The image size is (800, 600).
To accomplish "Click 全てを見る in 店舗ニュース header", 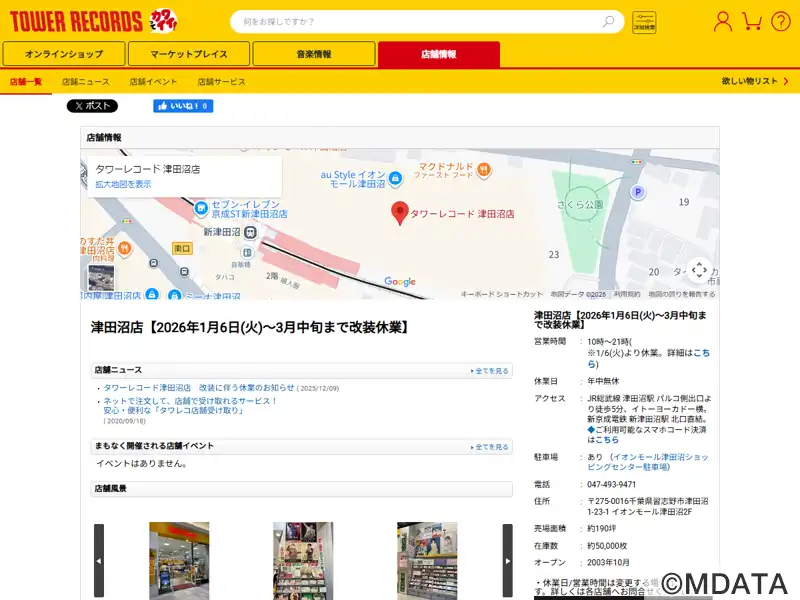I will [x=489, y=371].
